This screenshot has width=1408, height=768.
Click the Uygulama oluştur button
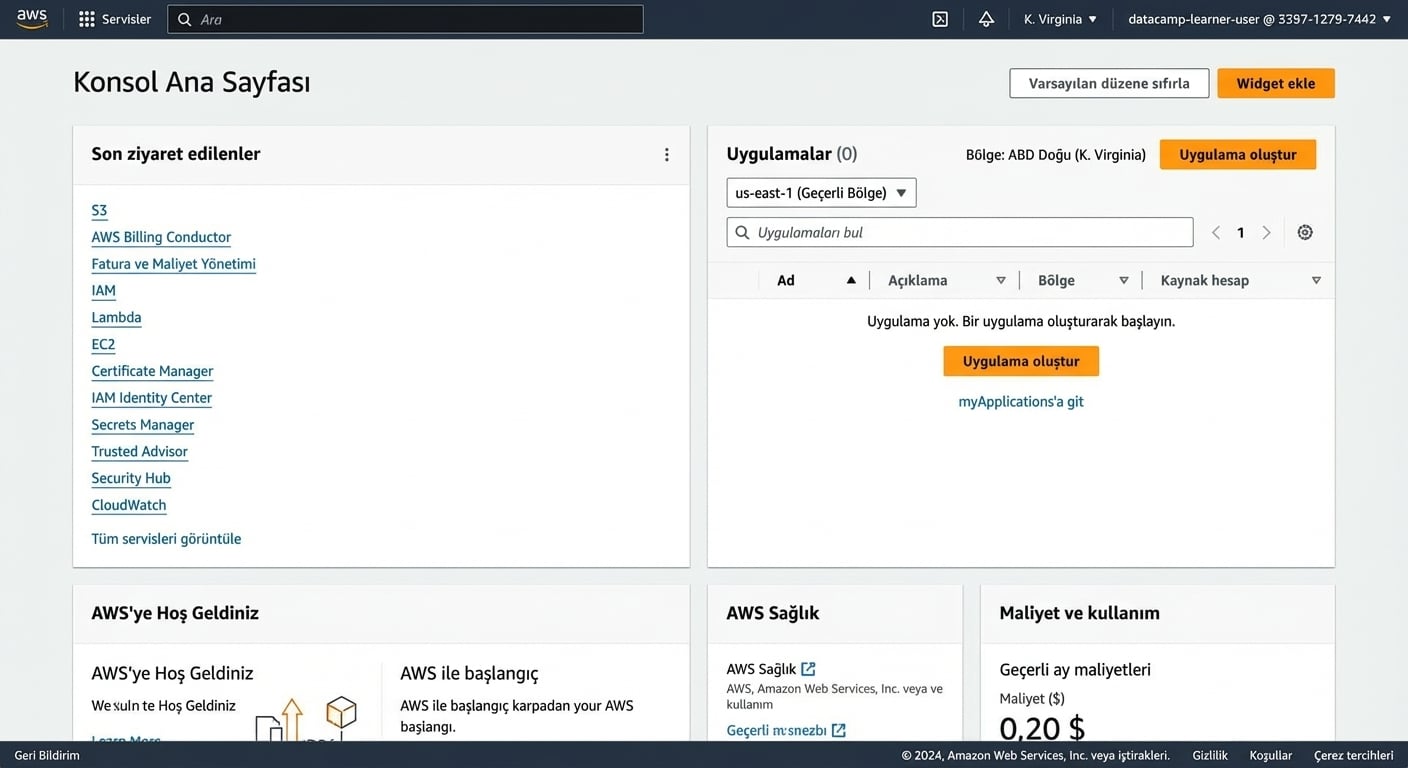1238,154
